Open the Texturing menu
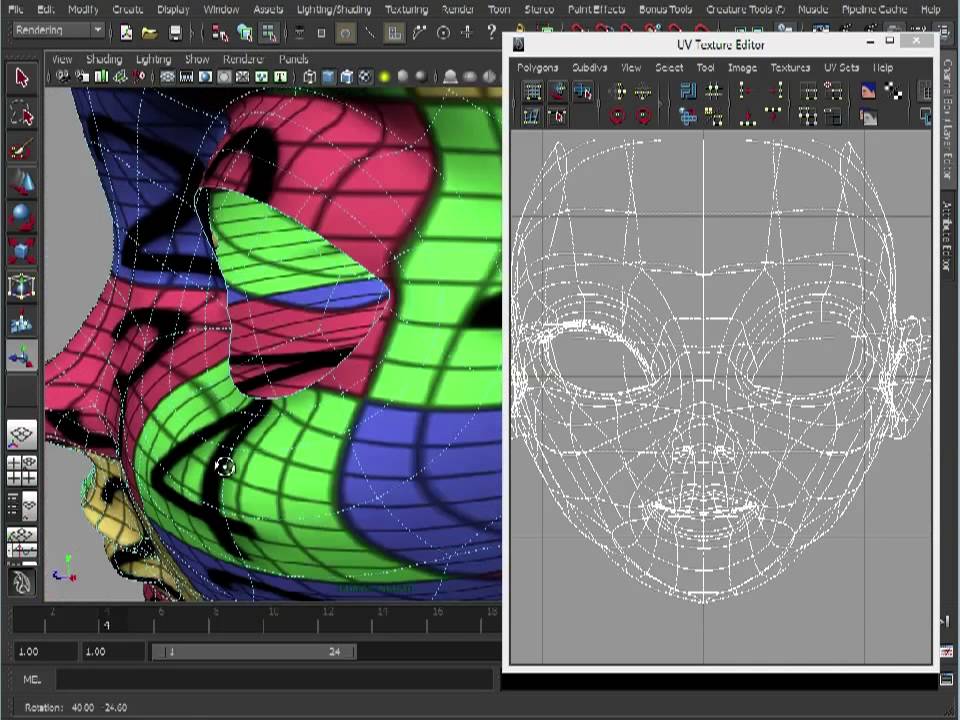Image resolution: width=960 pixels, height=720 pixels. pos(407,9)
